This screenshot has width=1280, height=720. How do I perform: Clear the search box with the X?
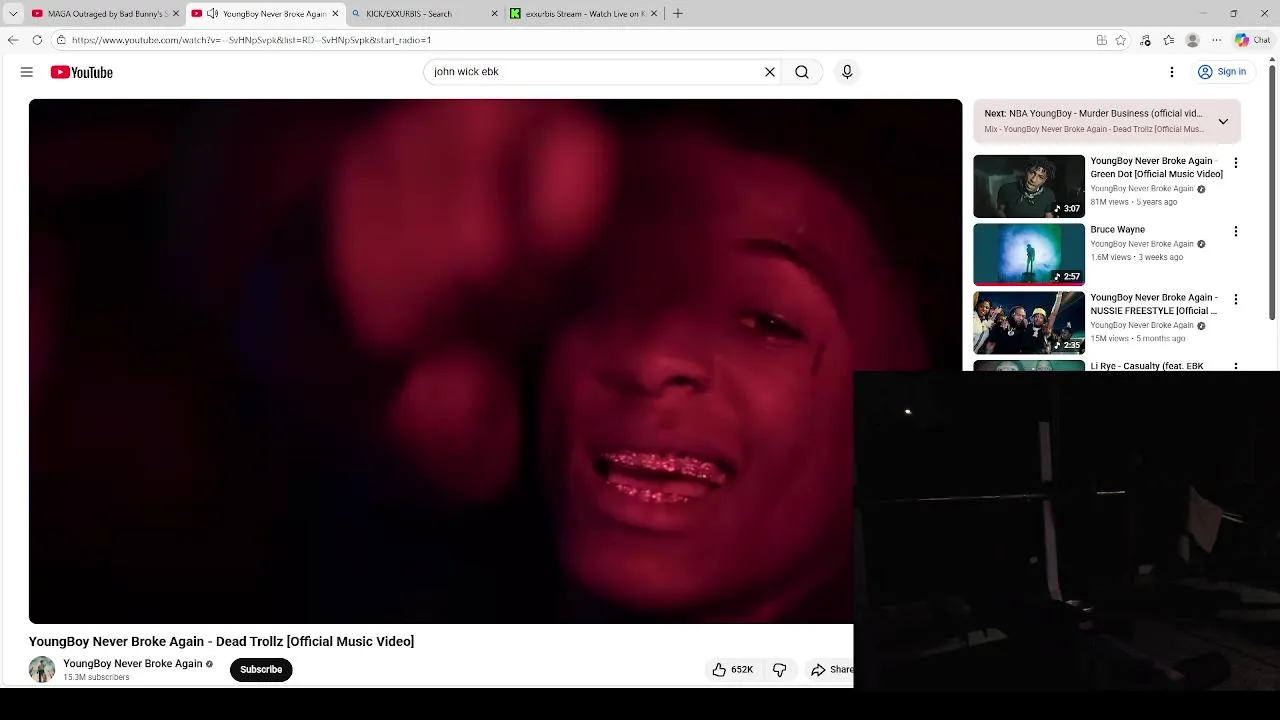[x=770, y=72]
